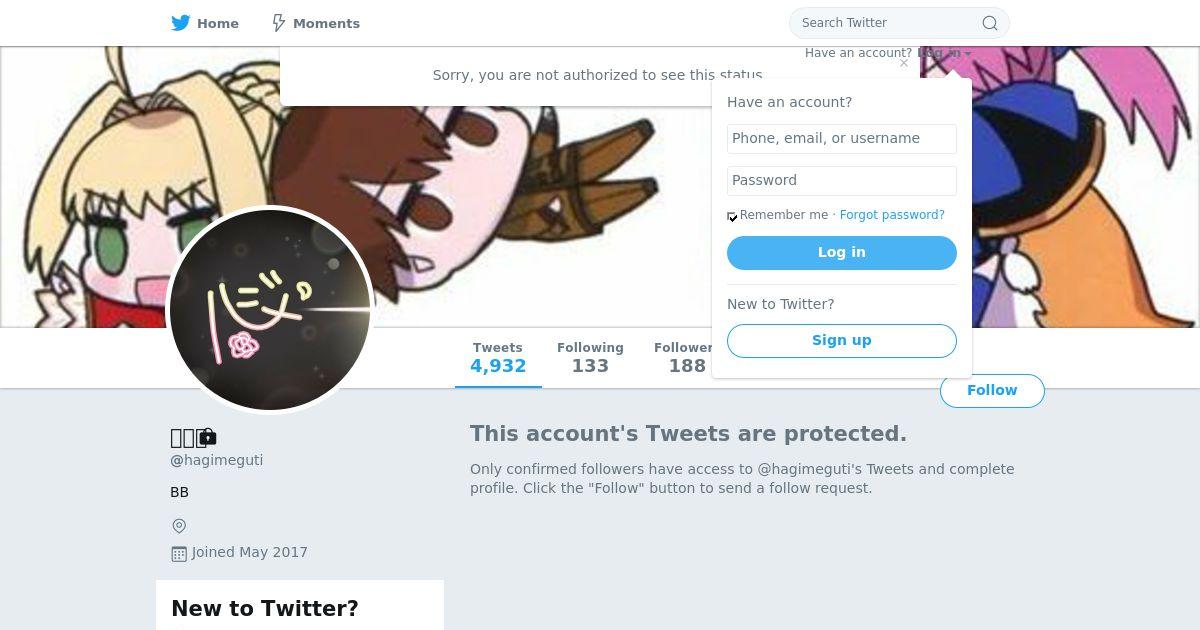Click the joined date calendar icon
1200x630 pixels.
pyautogui.click(x=179, y=553)
